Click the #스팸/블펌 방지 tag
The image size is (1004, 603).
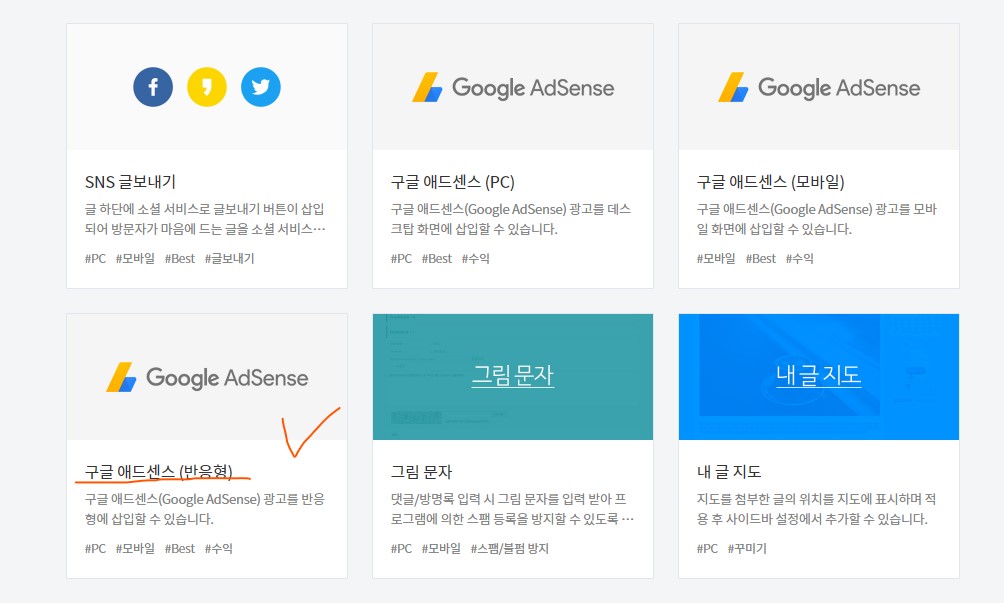click(x=510, y=549)
